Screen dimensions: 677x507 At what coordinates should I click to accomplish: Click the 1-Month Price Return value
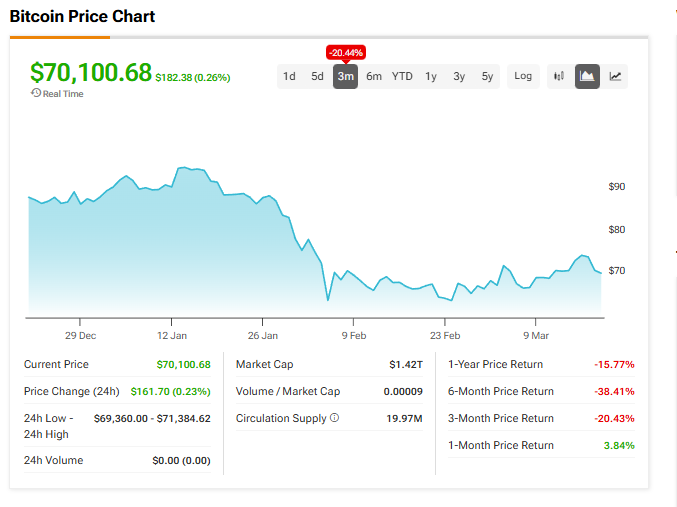pos(620,445)
